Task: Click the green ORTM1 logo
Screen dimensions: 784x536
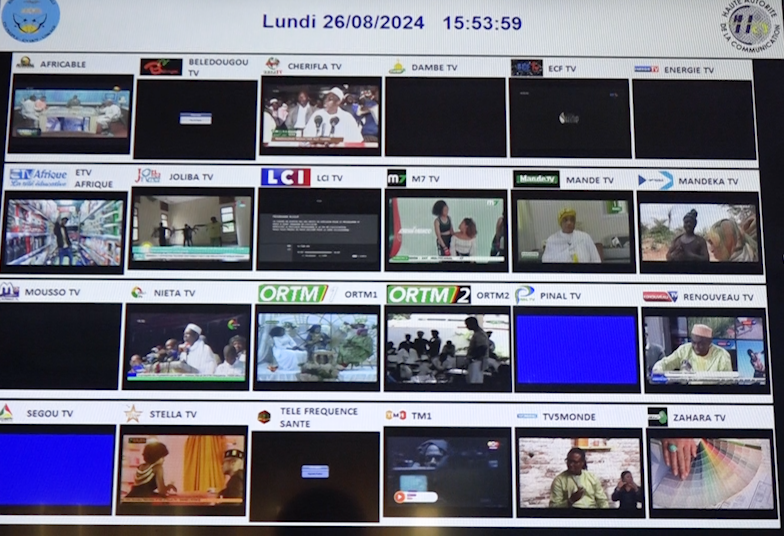Action: pos(293,294)
